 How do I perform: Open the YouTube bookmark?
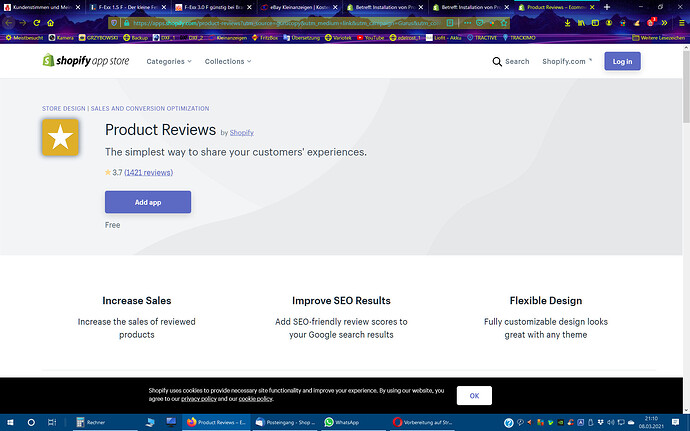[371, 38]
